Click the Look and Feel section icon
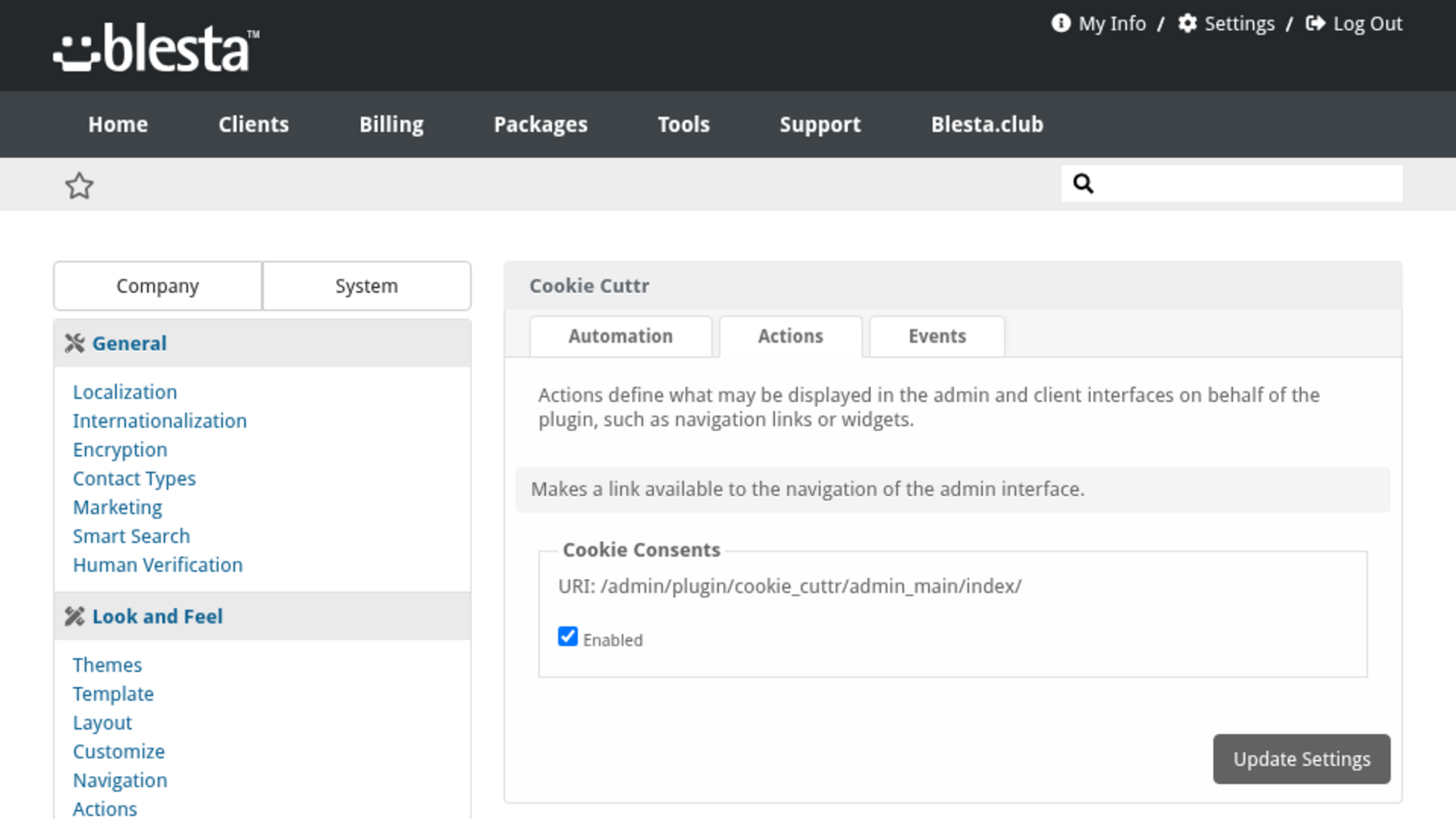This screenshot has width=1456, height=819. 74,617
